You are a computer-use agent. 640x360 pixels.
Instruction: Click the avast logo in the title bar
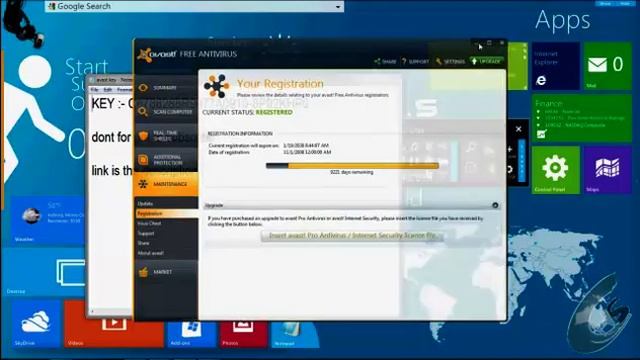(x=157, y=54)
